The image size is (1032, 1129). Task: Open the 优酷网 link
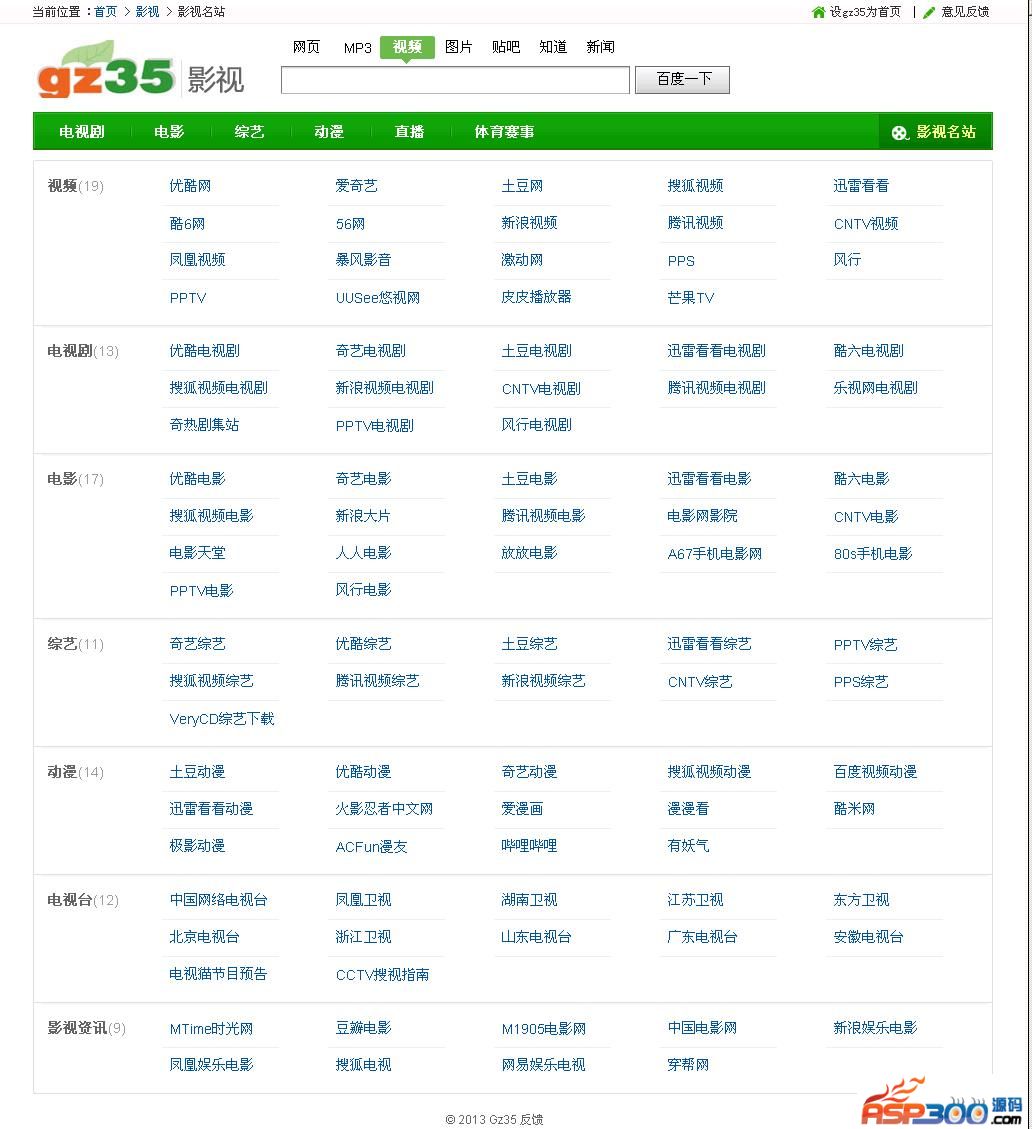coord(190,186)
